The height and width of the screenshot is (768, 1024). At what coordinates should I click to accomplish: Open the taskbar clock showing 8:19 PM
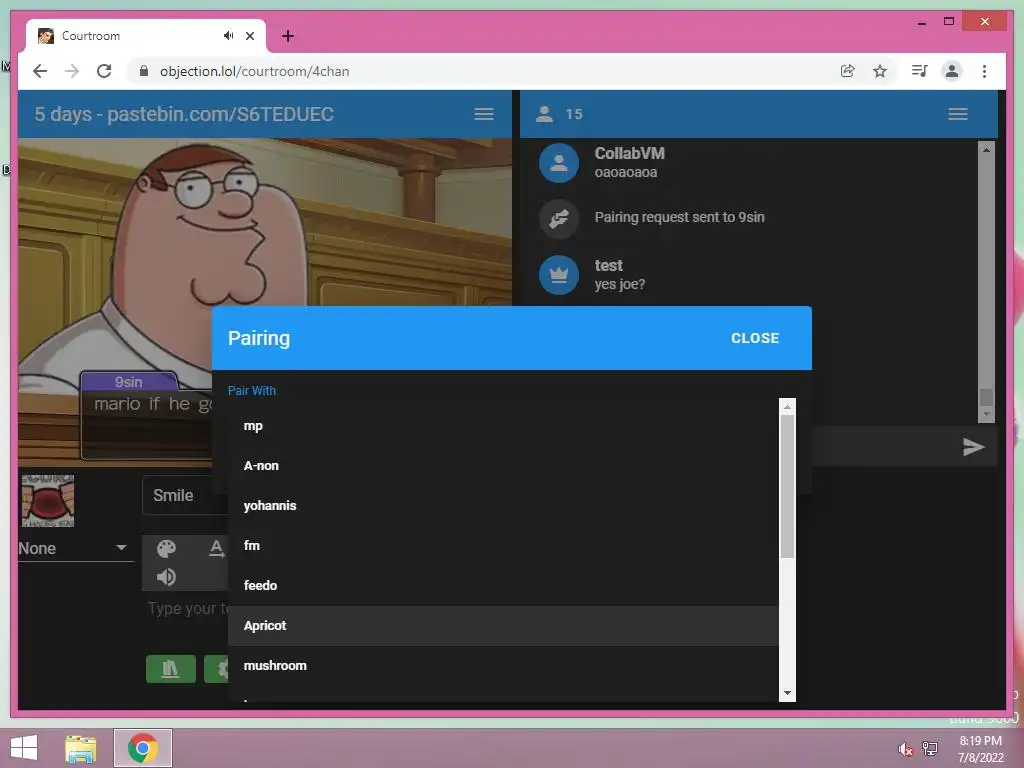pos(980,749)
